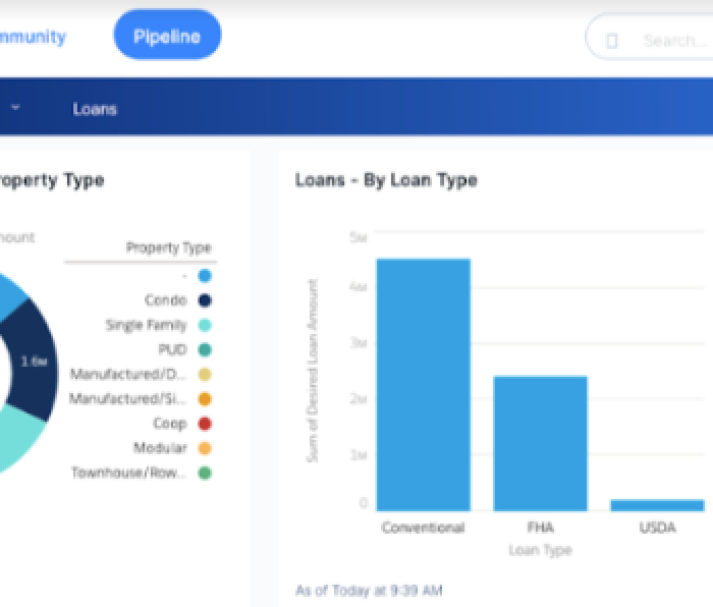Open the Loans - By Loan Type title
The height and width of the screenshot is (607, 713).
click(x=386, y=180)
